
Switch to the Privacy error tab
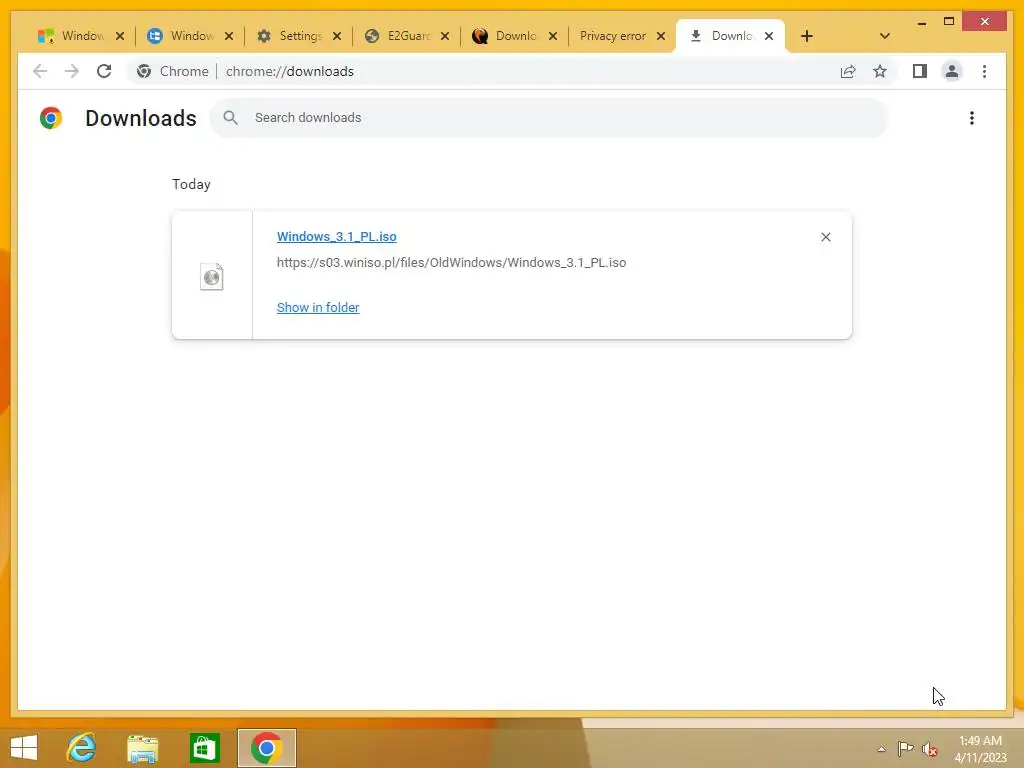pyautogui.click(x=622, y=36)
